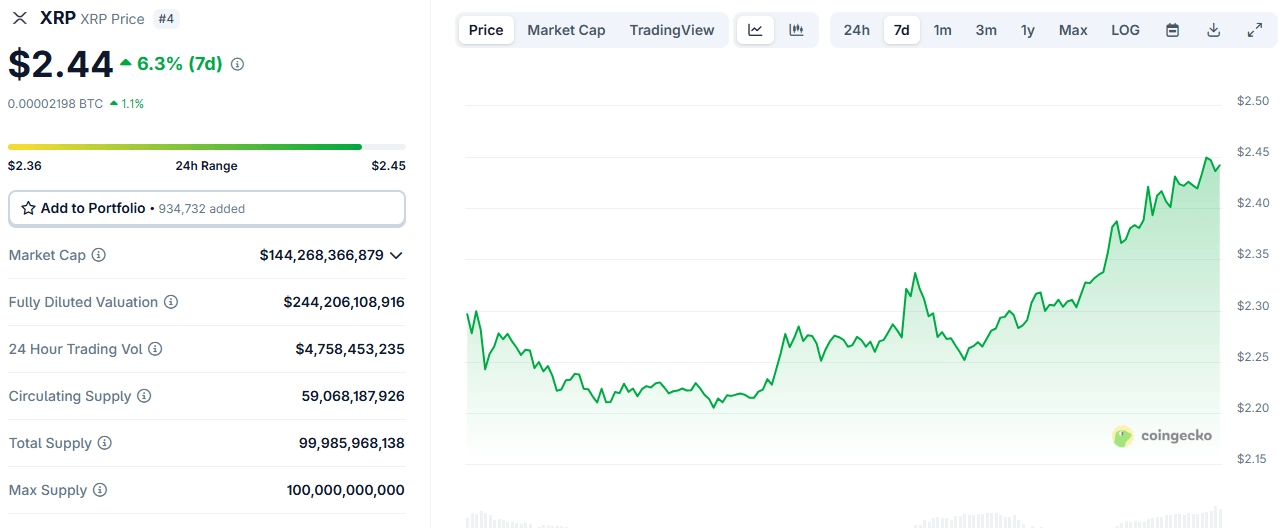Select the line chart view icon

755,30
